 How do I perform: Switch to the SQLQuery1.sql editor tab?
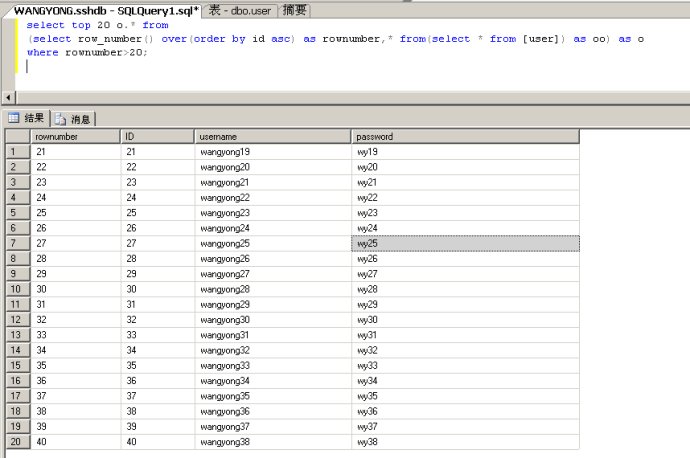pyautogui.click(x=106, y=10)
